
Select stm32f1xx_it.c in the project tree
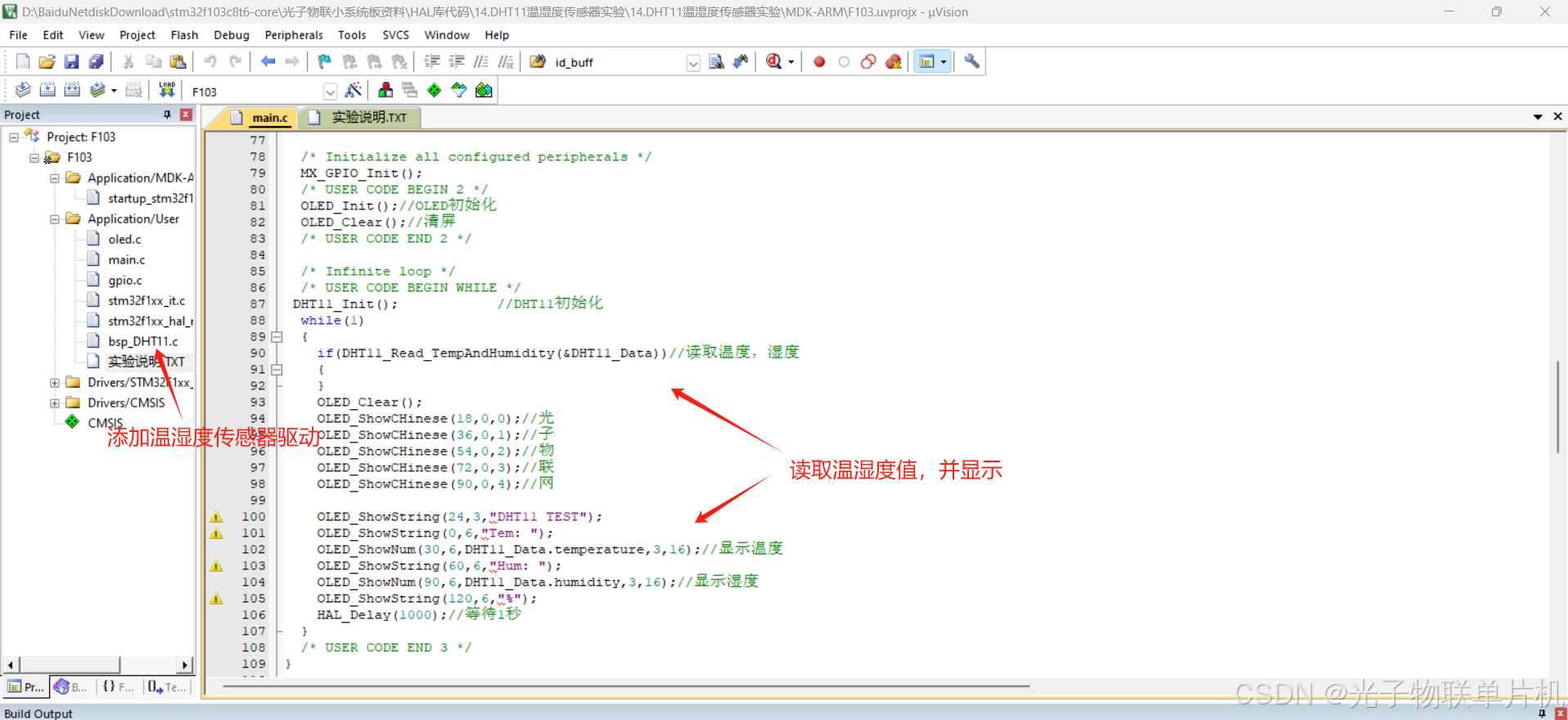(x=146, y=301)
